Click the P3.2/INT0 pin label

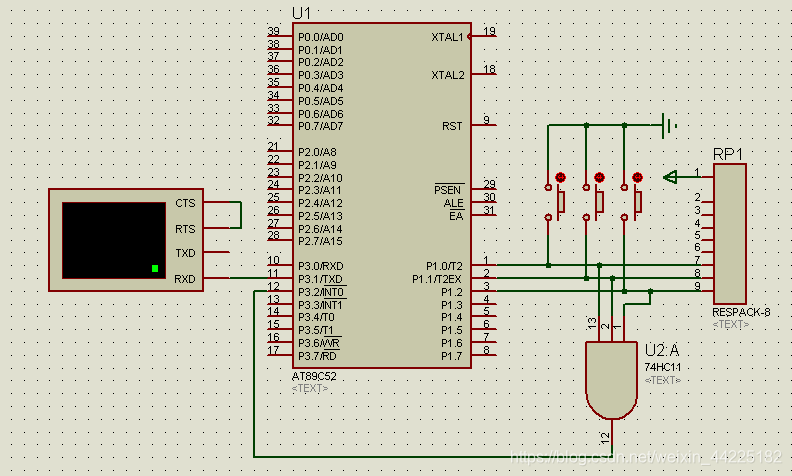pos(322,292)
